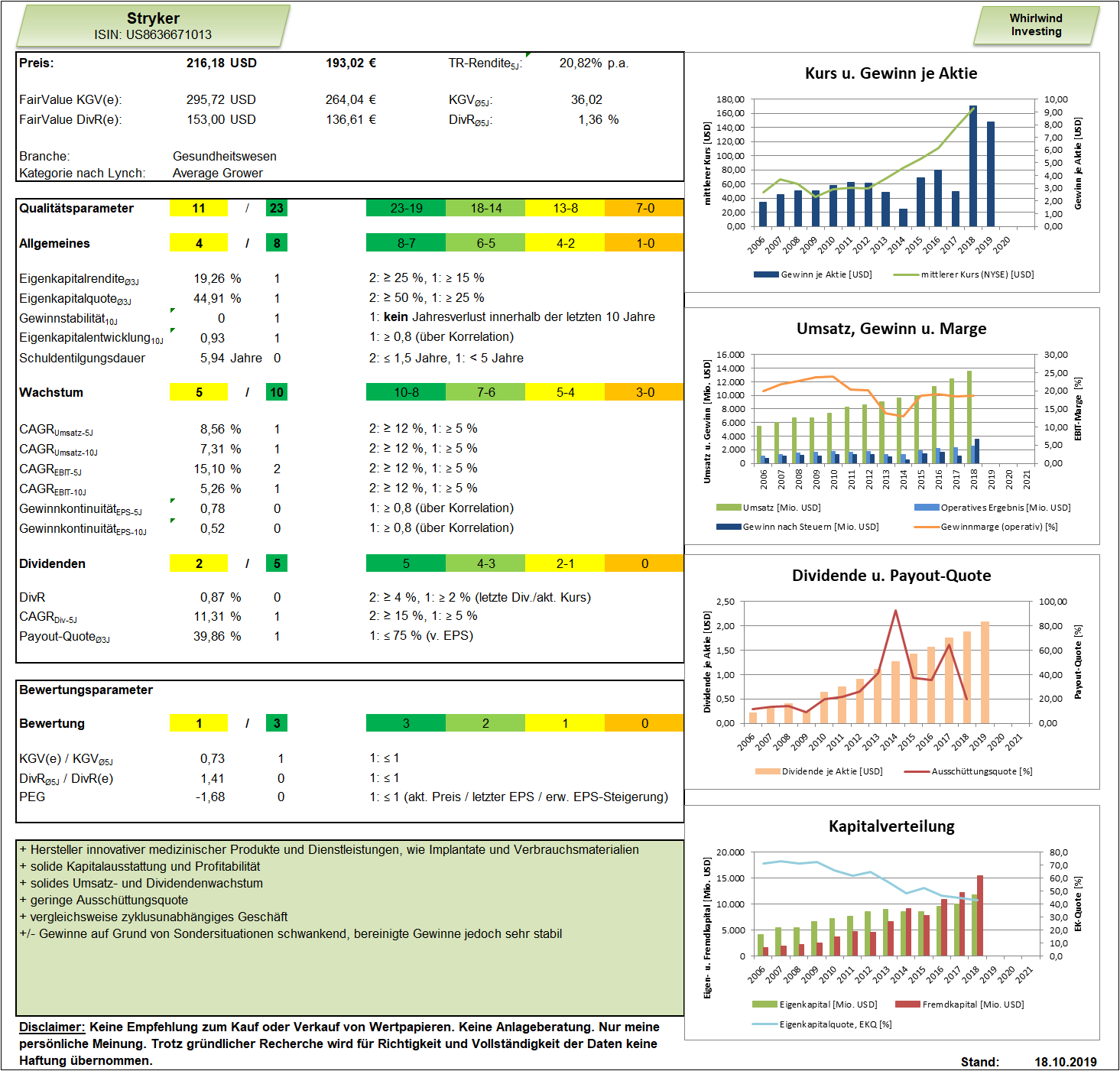The height and width of the screenshot is (1071, 1120).
Task: Click the green Qualitätsparameter maximum 23
Action: tap(277, 208)
